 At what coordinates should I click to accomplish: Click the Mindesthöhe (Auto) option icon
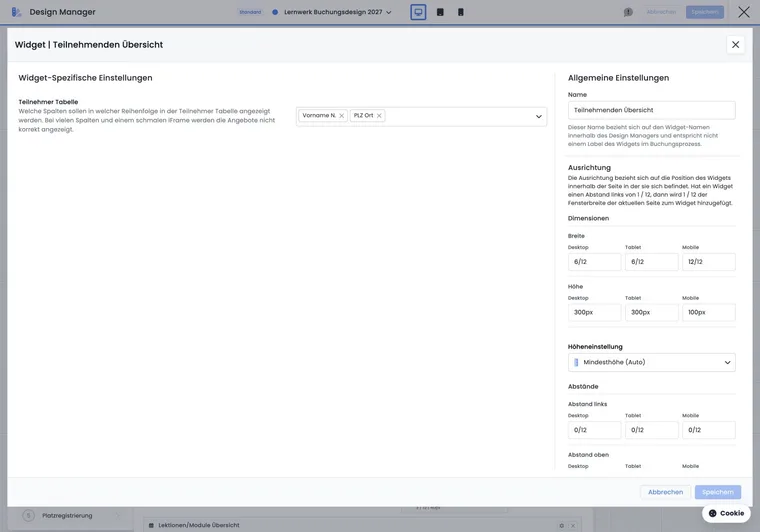576,362
